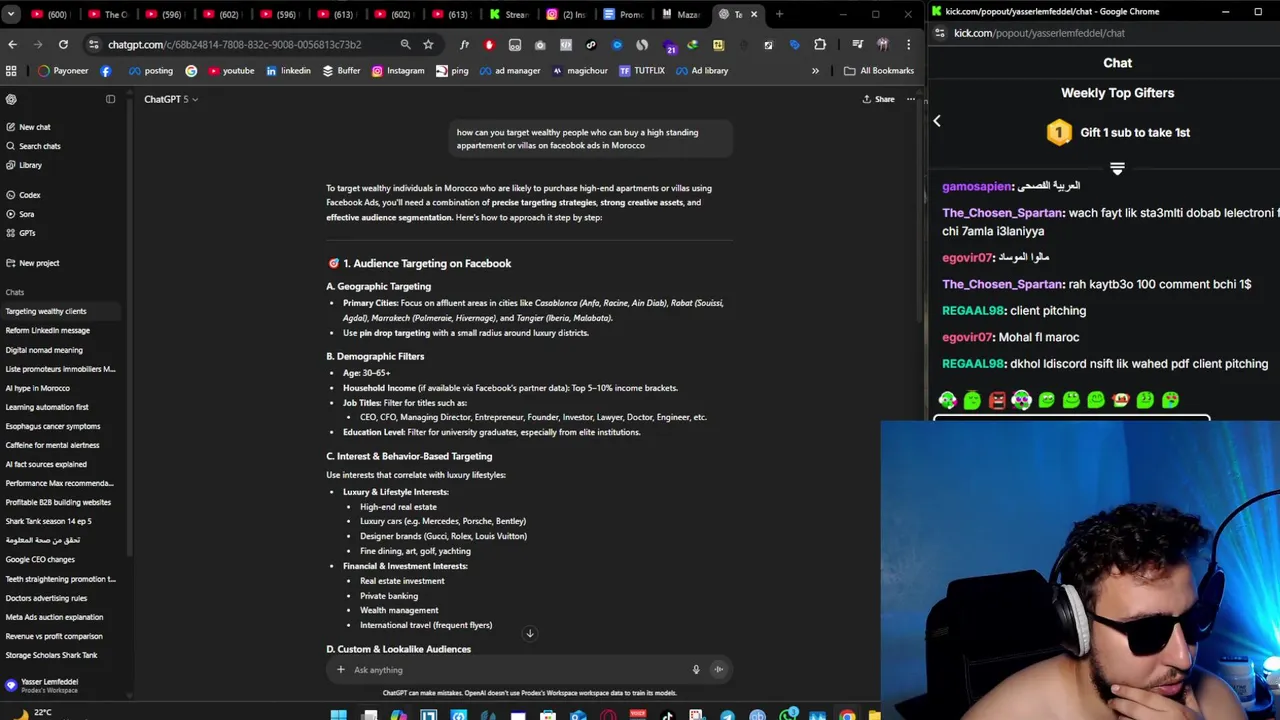This screenshot has width=1280, height=720.
Task: Open chat 'Shark Tank season 14 ep 5'
Action: point(48,521)
